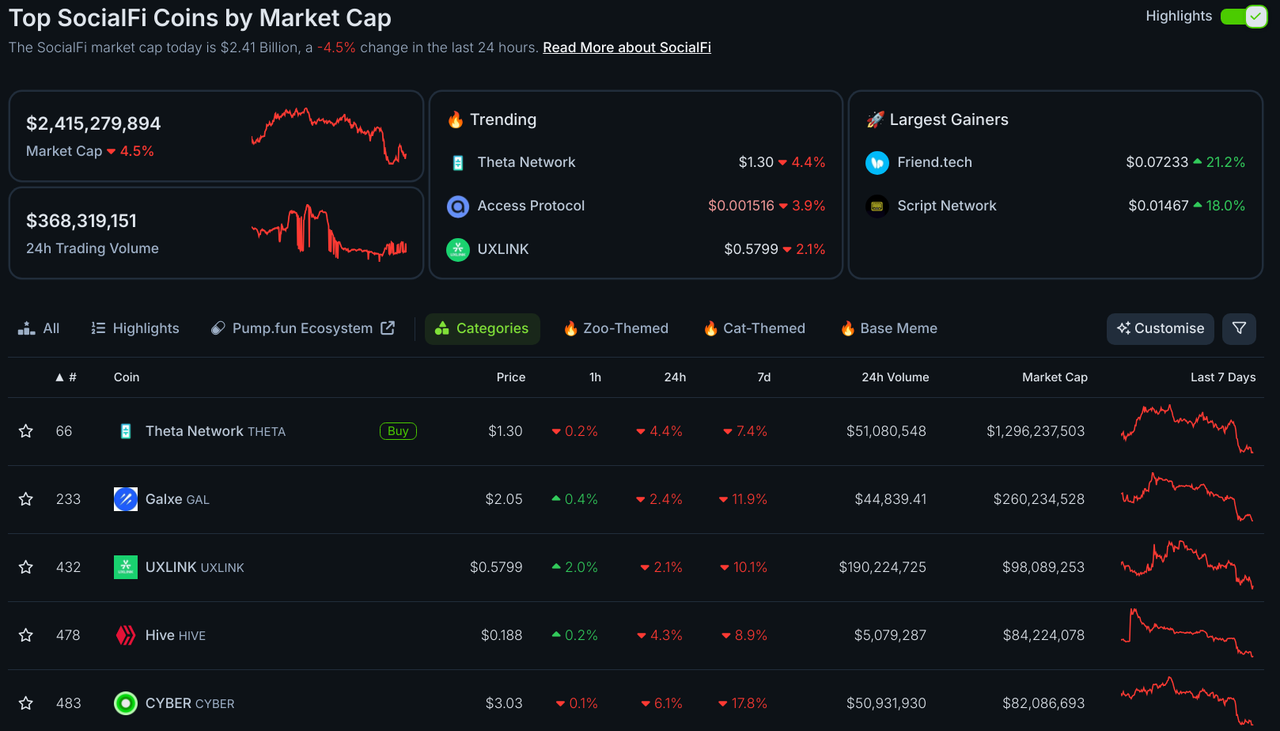Toggle the Highlights switch off
This screenshot has width=1280, height=731.
click(1244, 17)
